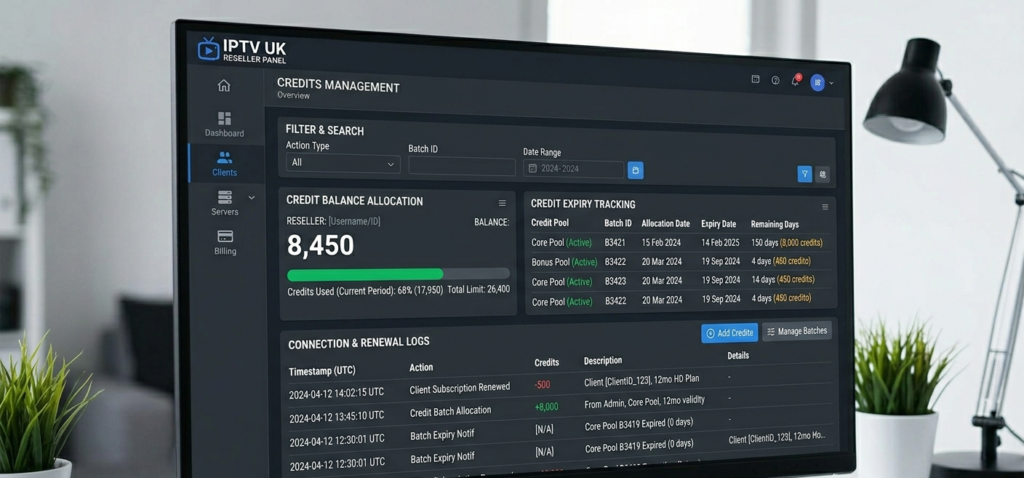1024x478 pixels.
Task: Open the Action Type 'All' dropdown
Action: (x=343, y=163)
